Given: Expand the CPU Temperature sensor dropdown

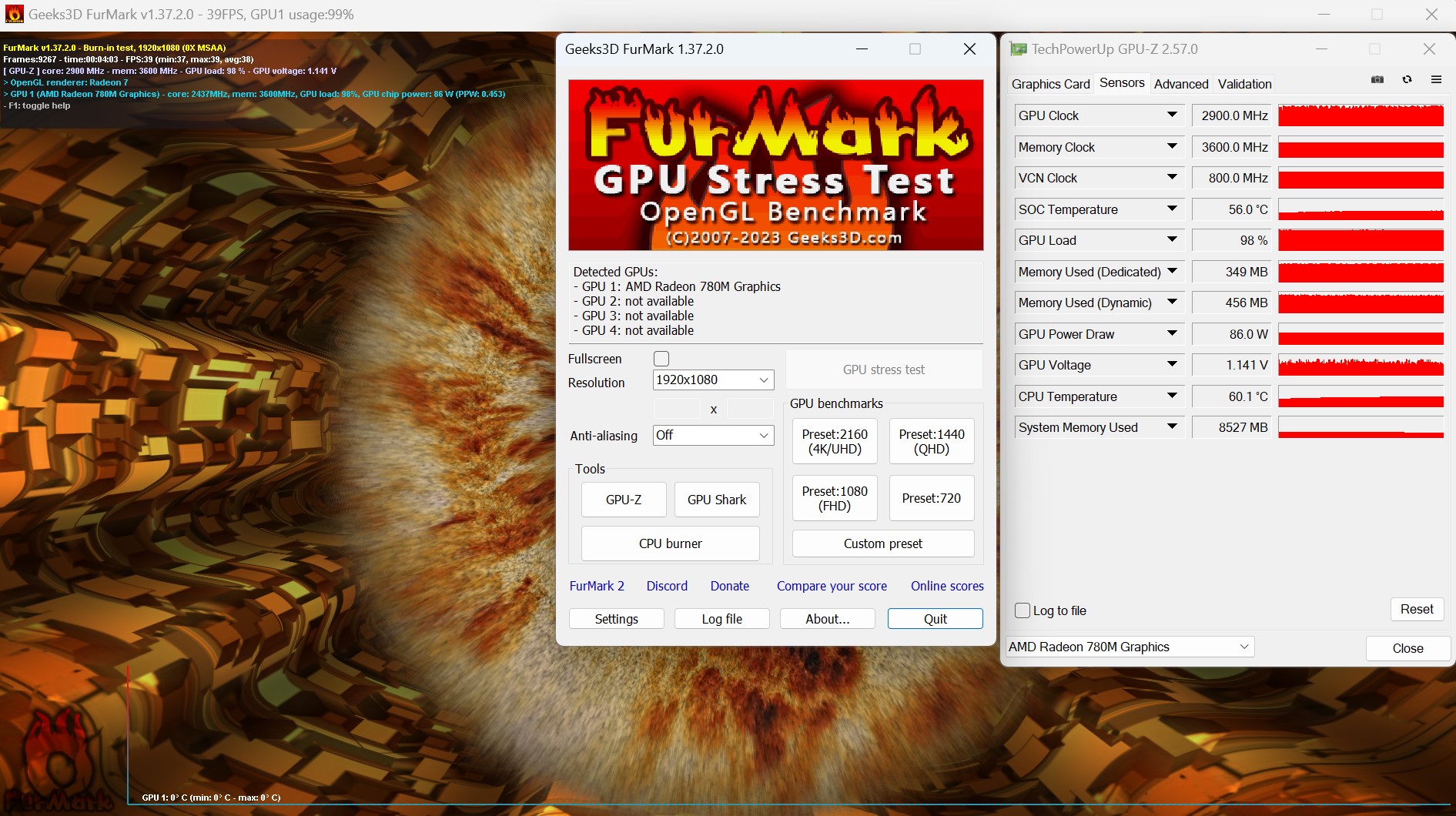Looking at the screenshot, I should [1172, 396].
